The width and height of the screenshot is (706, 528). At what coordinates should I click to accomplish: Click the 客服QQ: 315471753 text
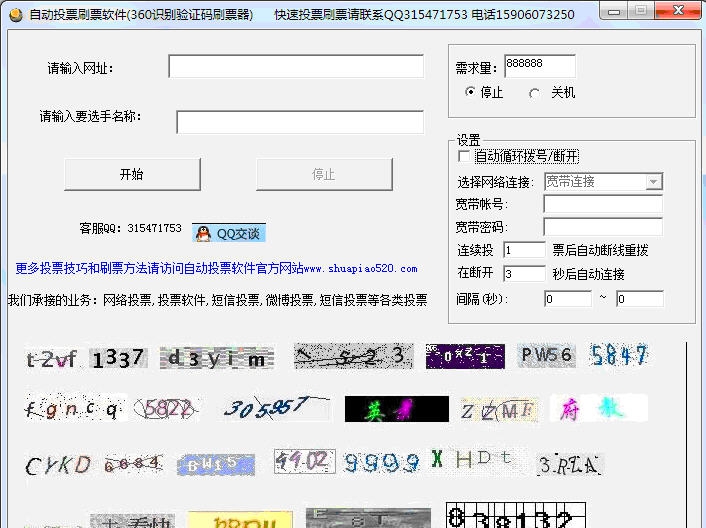[x=131, y=229]
